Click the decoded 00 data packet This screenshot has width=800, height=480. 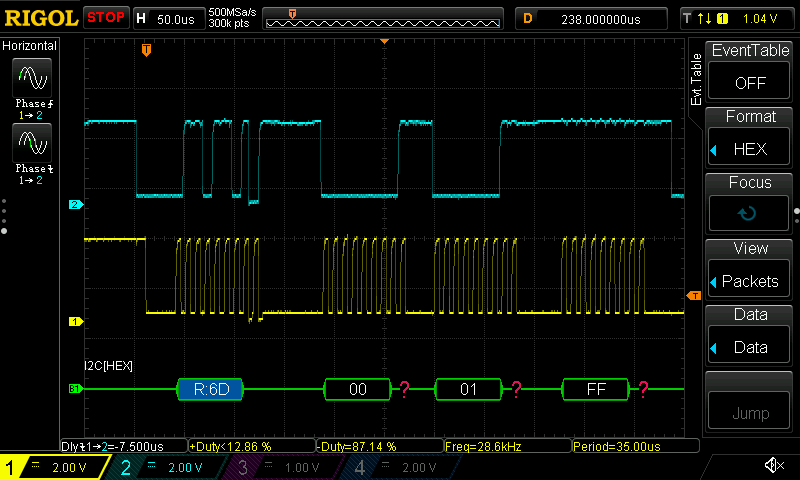click(x=358, y=389)
